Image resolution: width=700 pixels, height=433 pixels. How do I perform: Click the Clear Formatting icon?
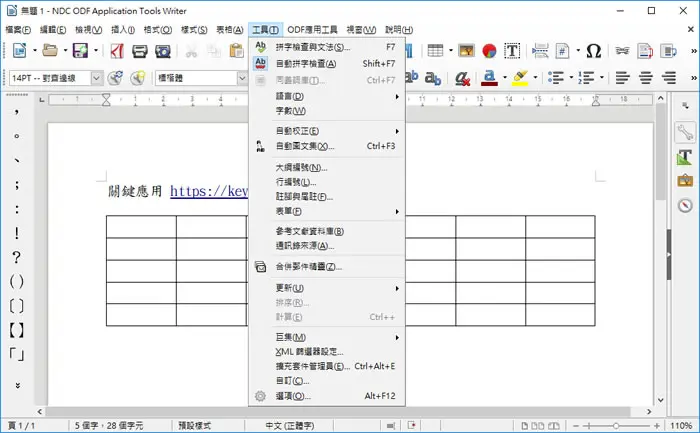tap(462, 78)
